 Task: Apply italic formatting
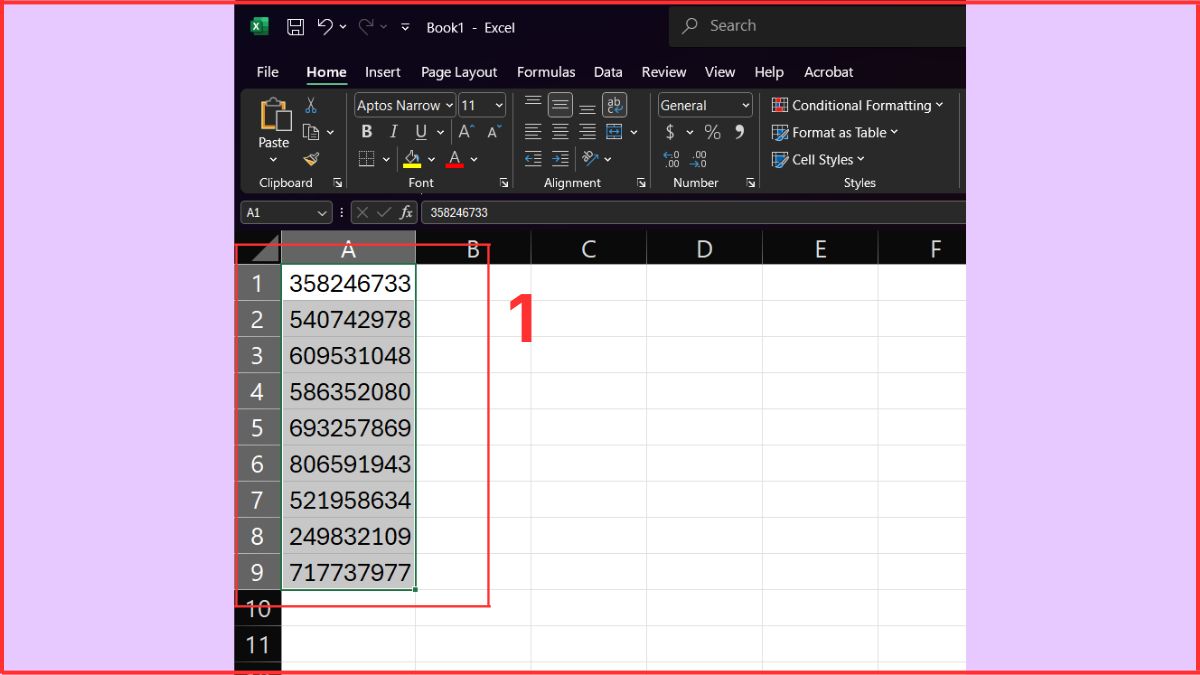point(394,130)
